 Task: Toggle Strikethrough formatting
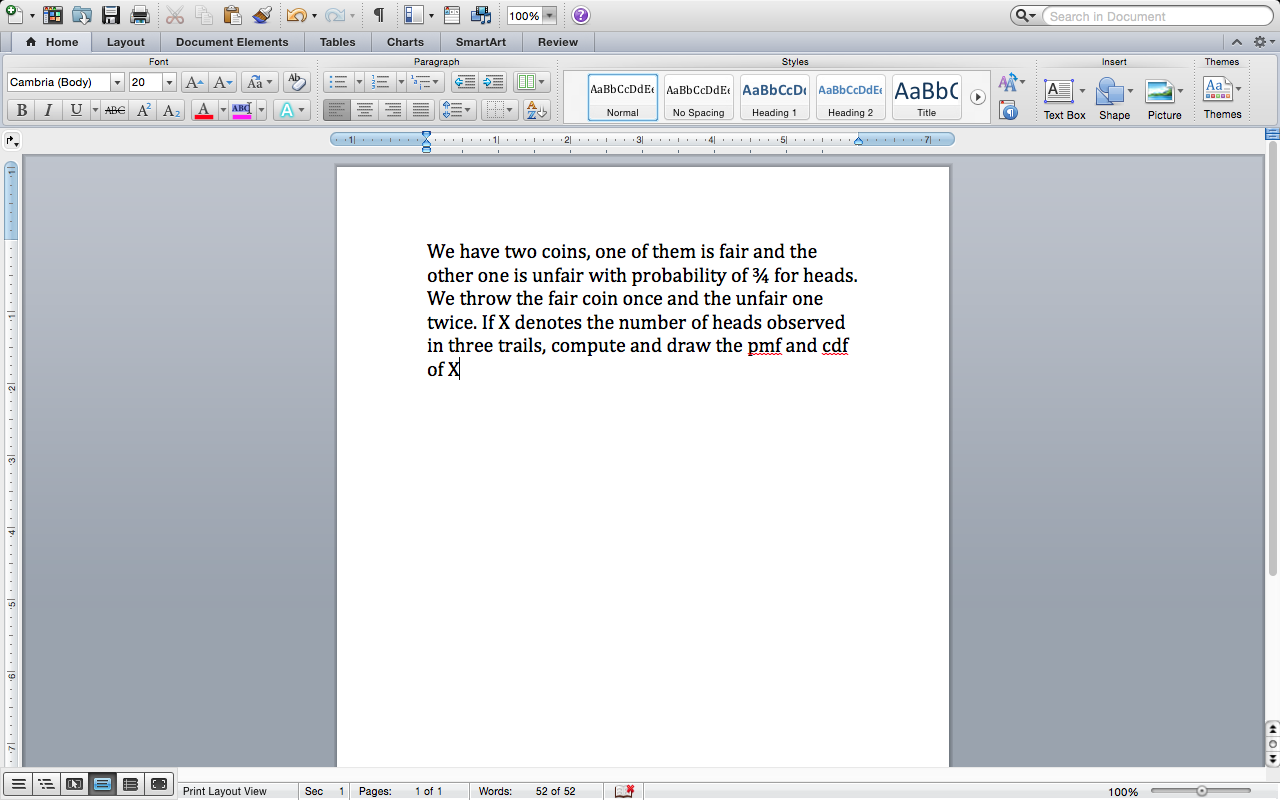(115, 110)
